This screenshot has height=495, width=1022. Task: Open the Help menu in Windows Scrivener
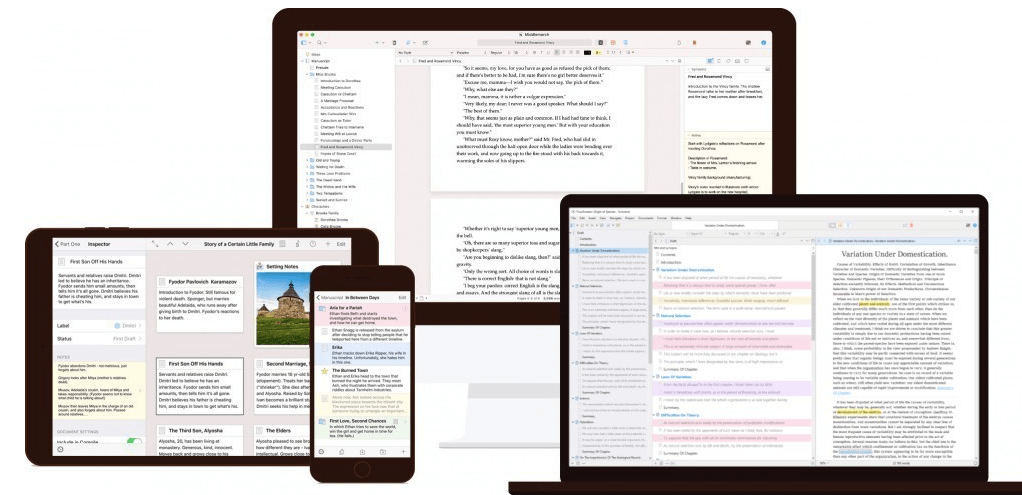pyautogui.click(x=688, y=218)
